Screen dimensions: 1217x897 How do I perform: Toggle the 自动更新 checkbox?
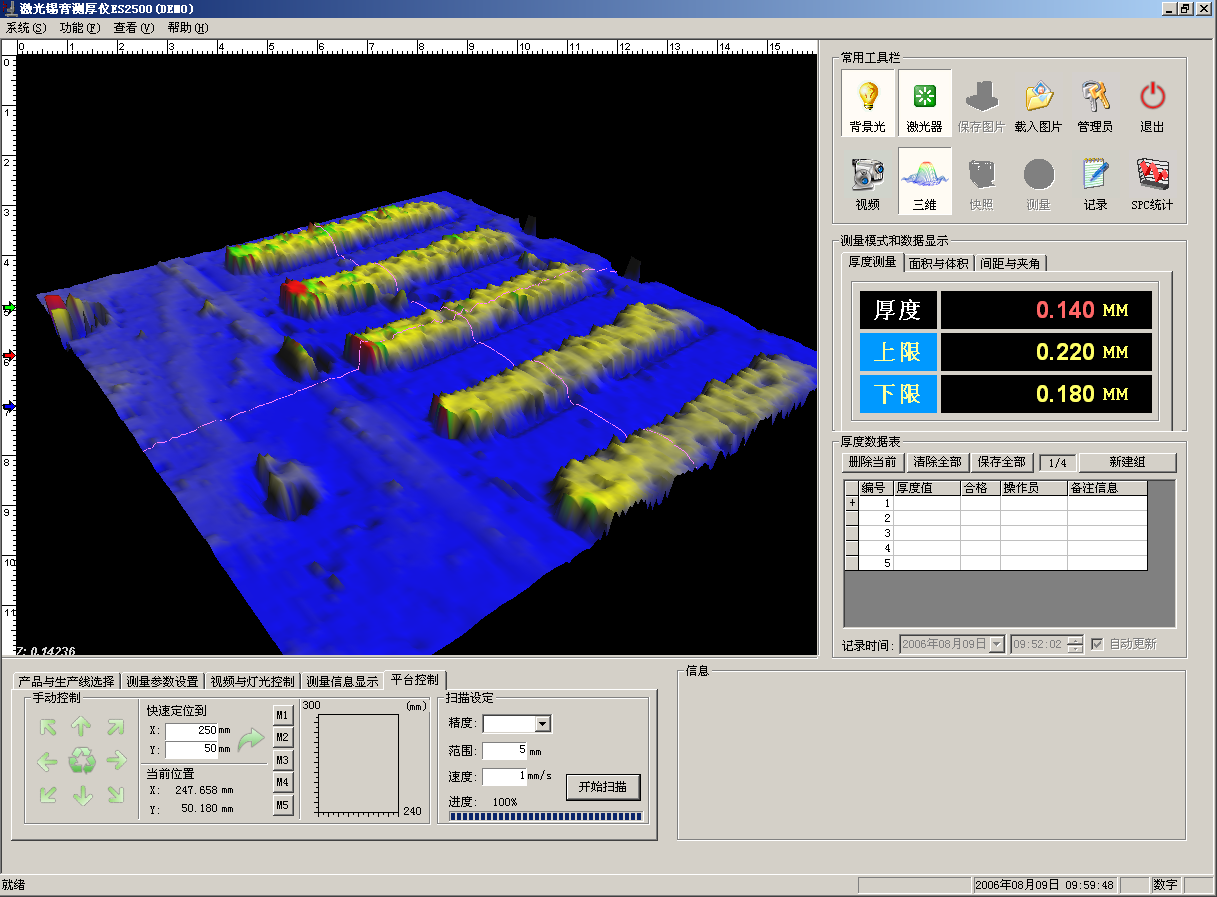(1098, 644)
